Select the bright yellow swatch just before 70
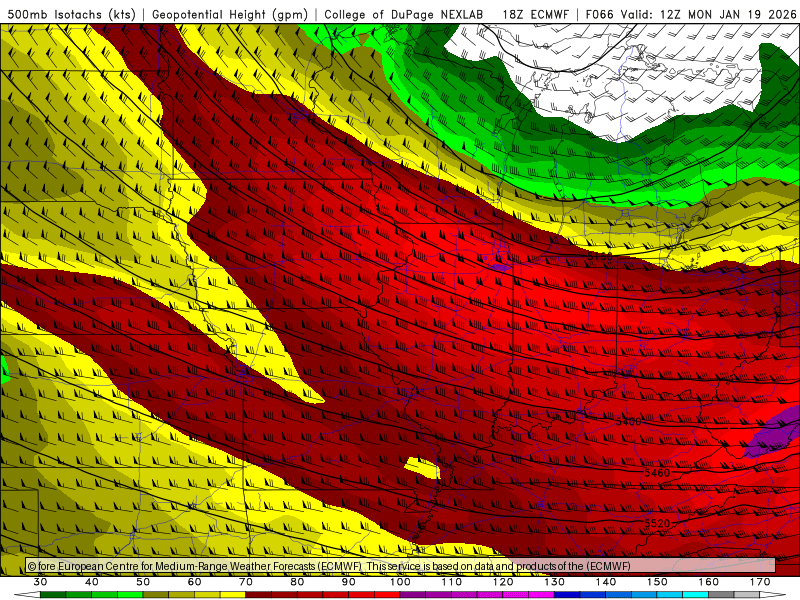This screenshot has width=800, height=600. pyautogui.click(x=233, y=595)
